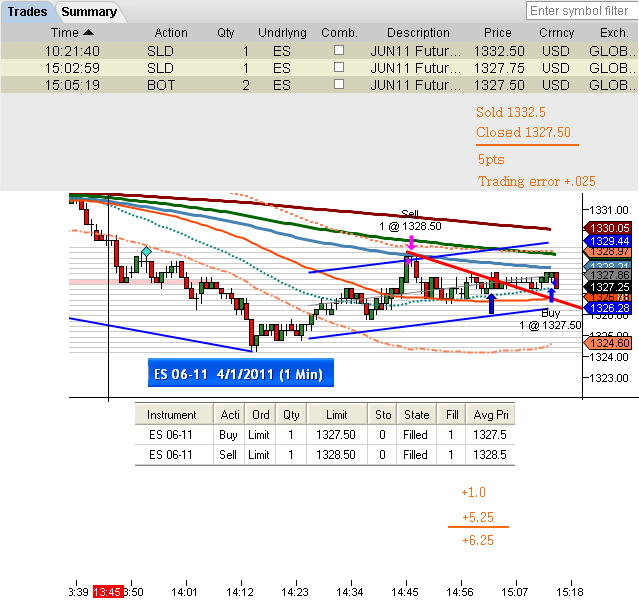Click the 1329.44 blue price tag
The width and height of the screenshot is (639, 604).
tap(608, 241)
